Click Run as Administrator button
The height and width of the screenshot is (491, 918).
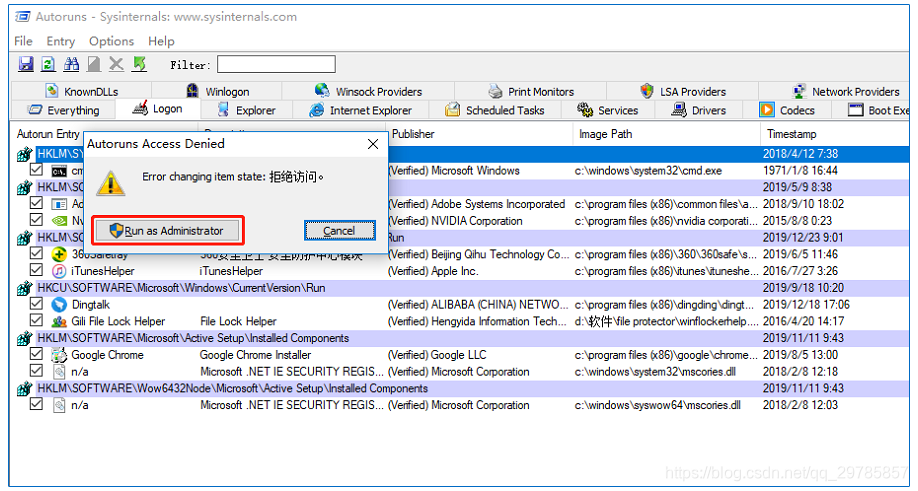click(167, 231)
